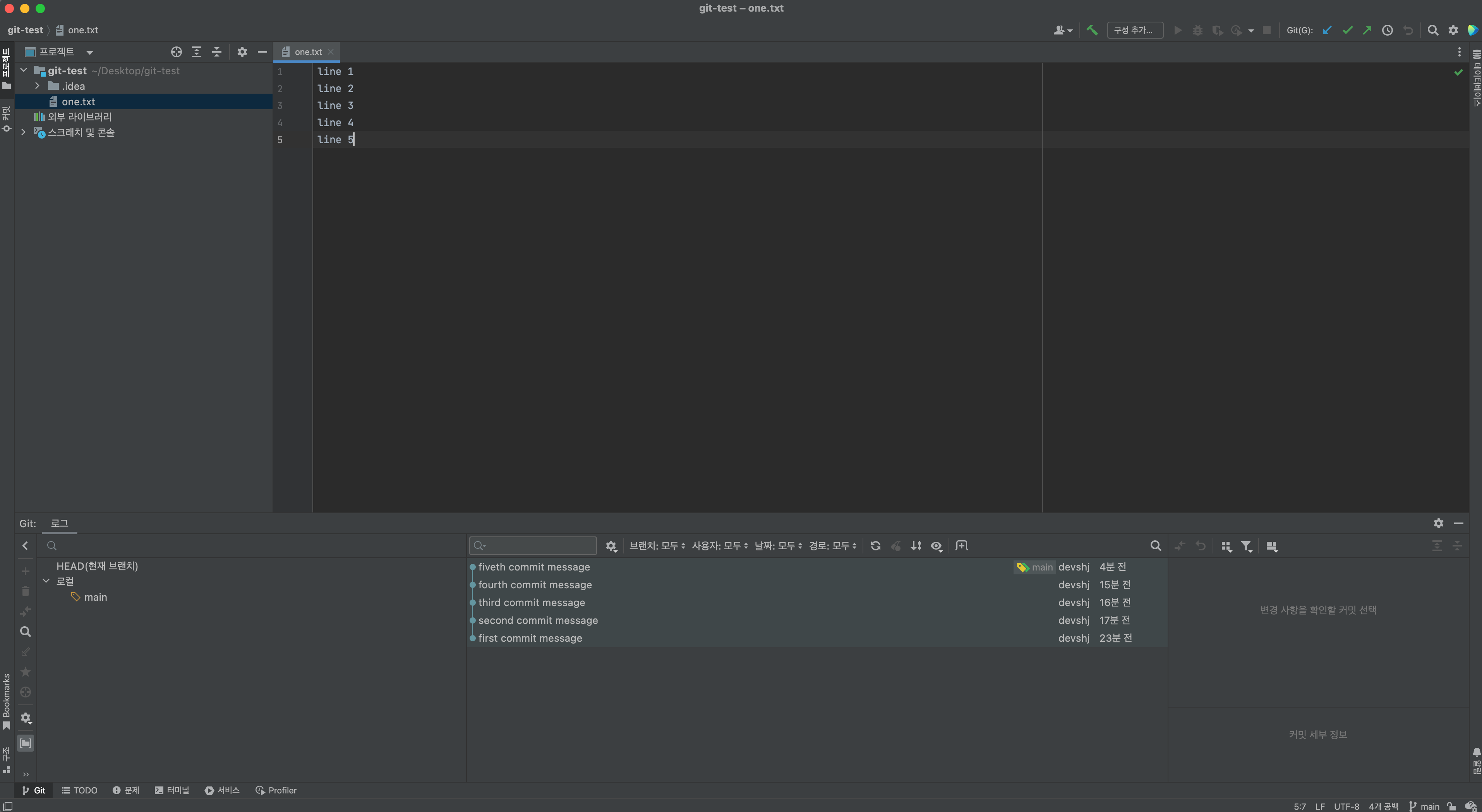Click the collapse all icon in project panel
Image resolution: width=1482 pixels, height=812 pixels.
pyautogui.click(x=217, y=52)
